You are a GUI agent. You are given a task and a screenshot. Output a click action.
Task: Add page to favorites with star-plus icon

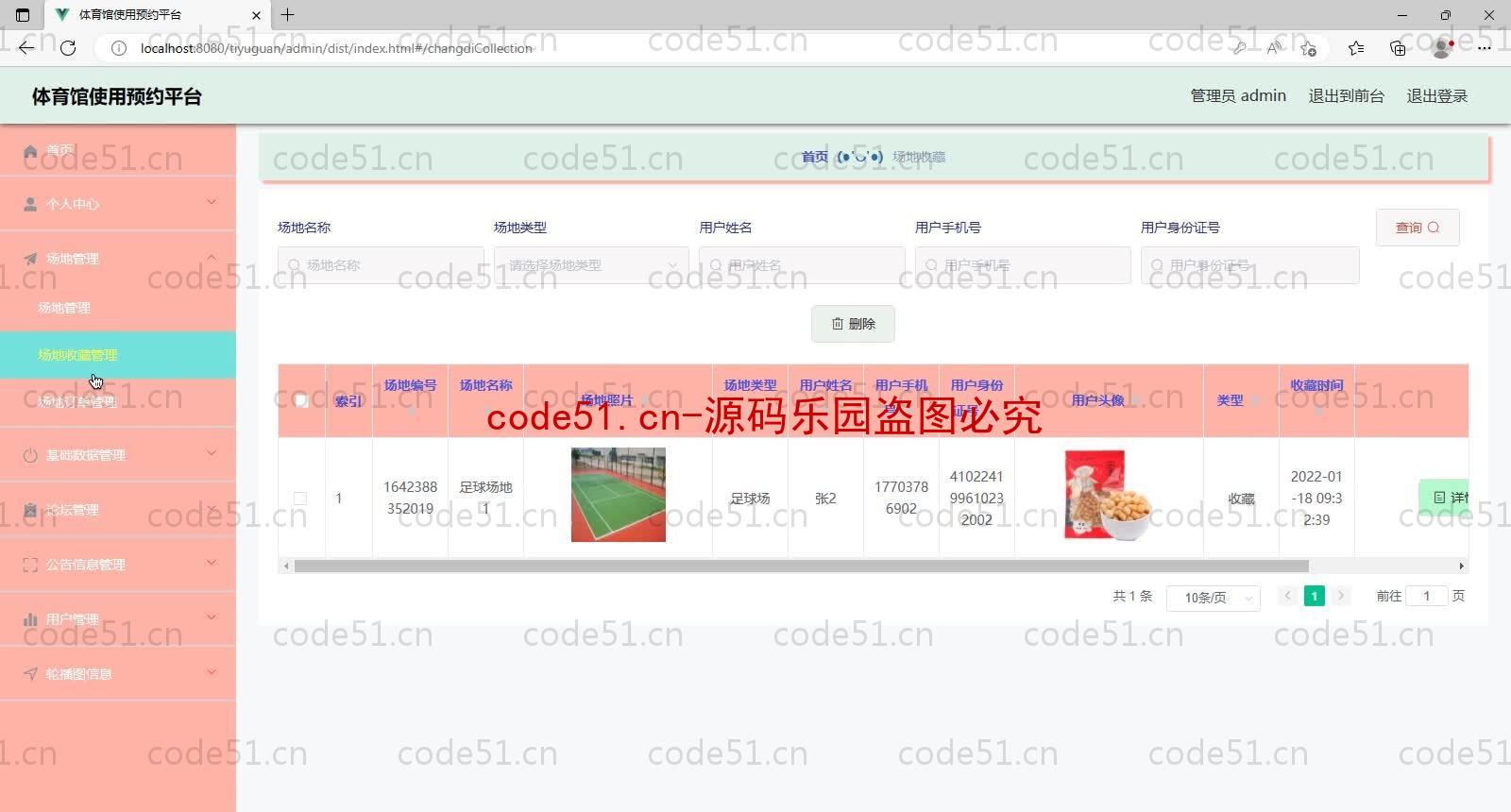[1308, 48]
